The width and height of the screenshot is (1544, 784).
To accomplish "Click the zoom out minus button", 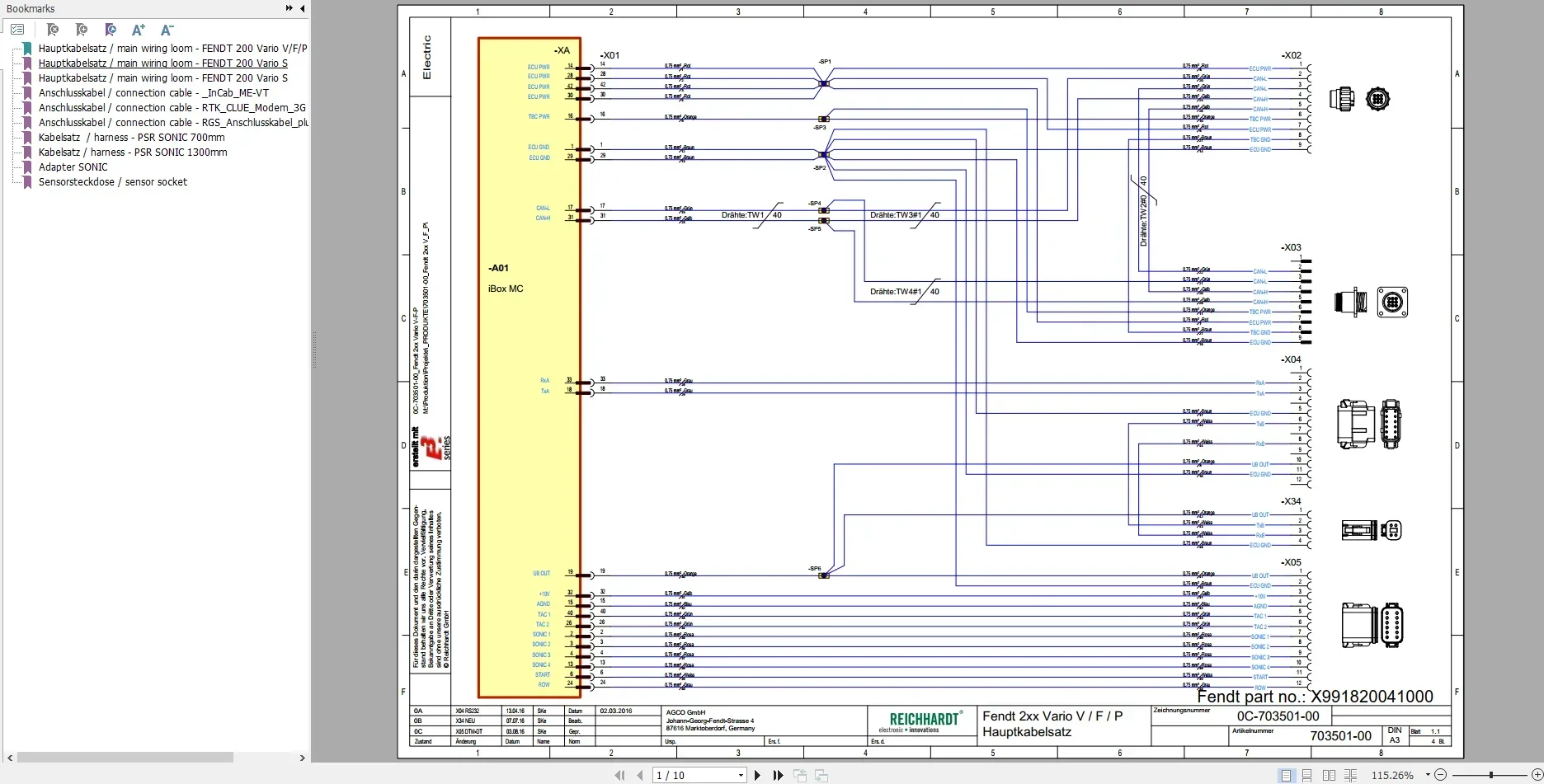I will tap(1441, 775).
